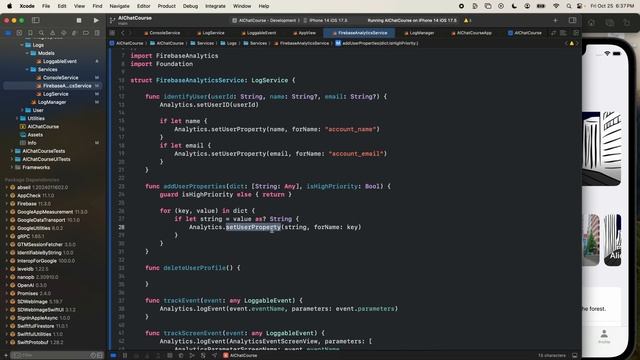Open the editor options lines icon
Image resolution: width=640 pixels, height=360 pixels.
[x=563, y=33]
